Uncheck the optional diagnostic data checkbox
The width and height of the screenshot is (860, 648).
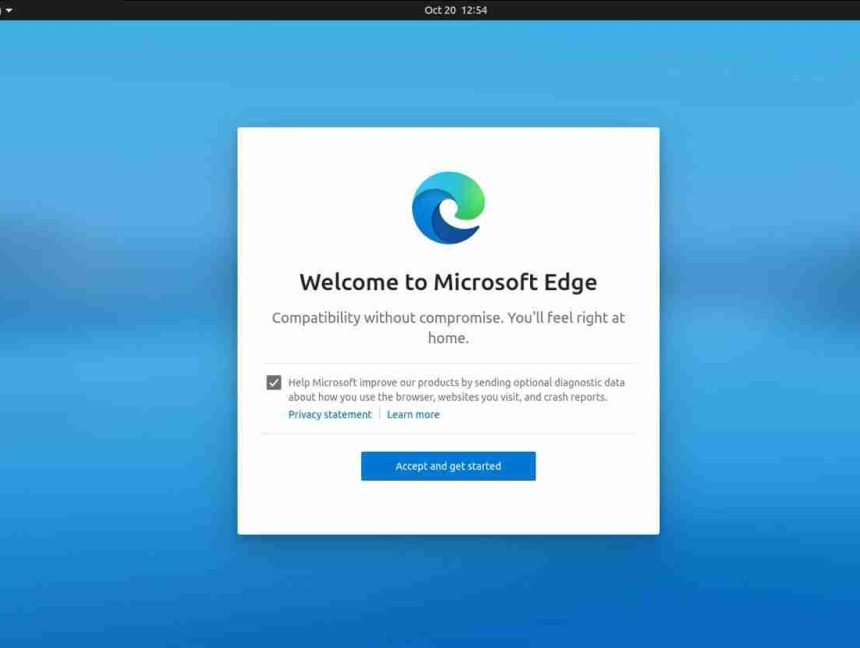pyautogui.click(x=274, y=382)
